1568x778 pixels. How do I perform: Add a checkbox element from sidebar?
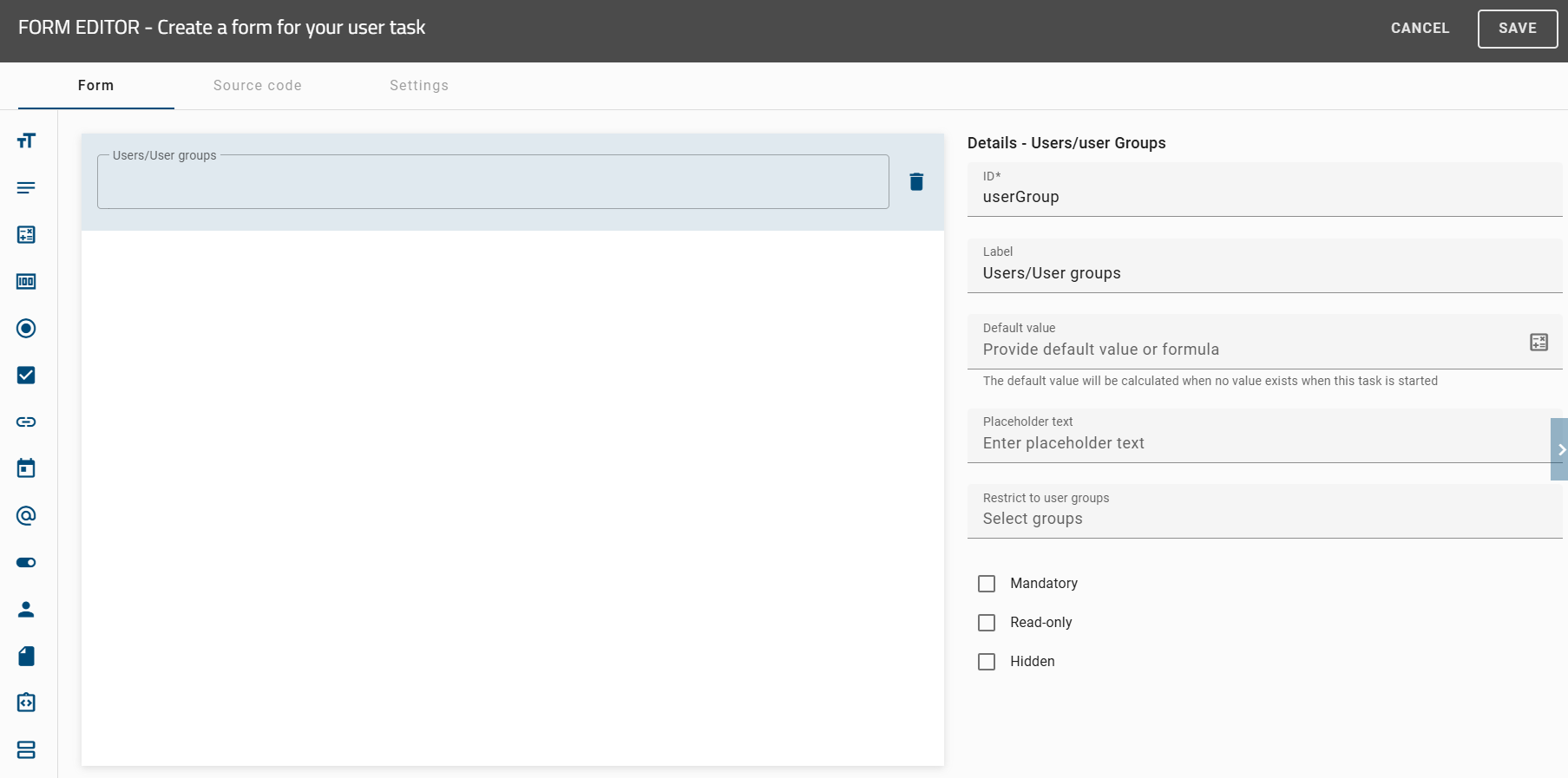pos(26,375)
